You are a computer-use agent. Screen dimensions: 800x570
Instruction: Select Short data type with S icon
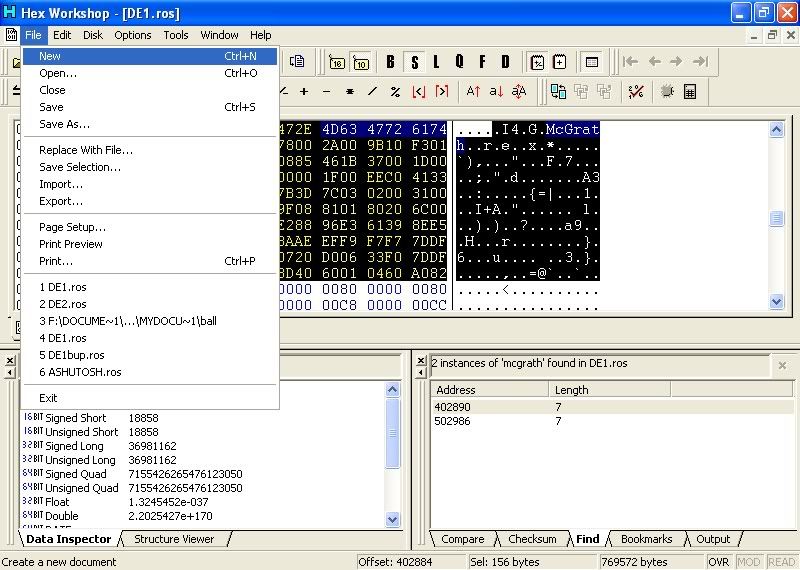pyautogui.click(x=414, y=62)
